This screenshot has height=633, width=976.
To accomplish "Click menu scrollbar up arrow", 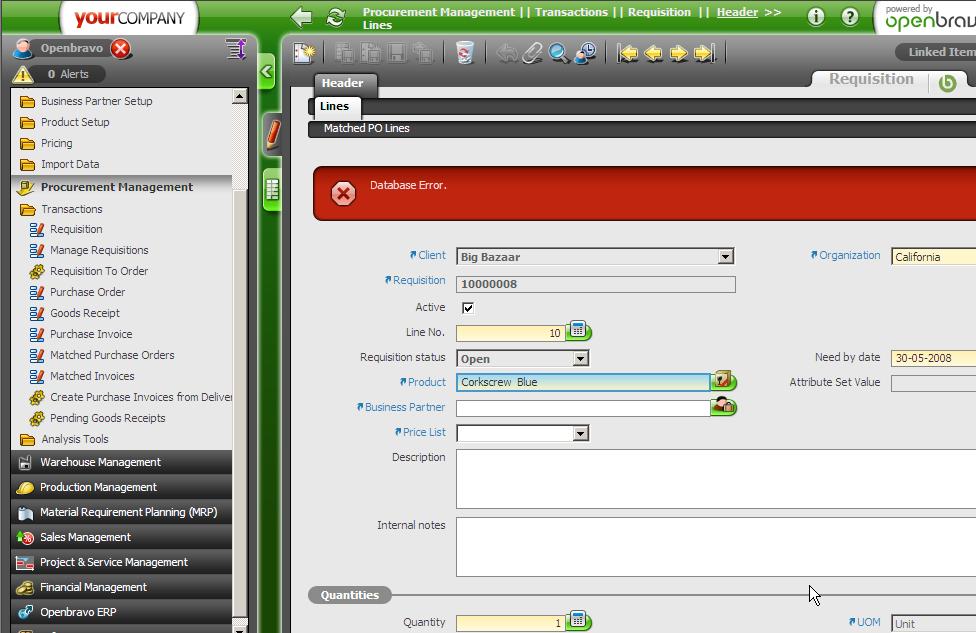I will pyautogui.click(x=240, y=96).
